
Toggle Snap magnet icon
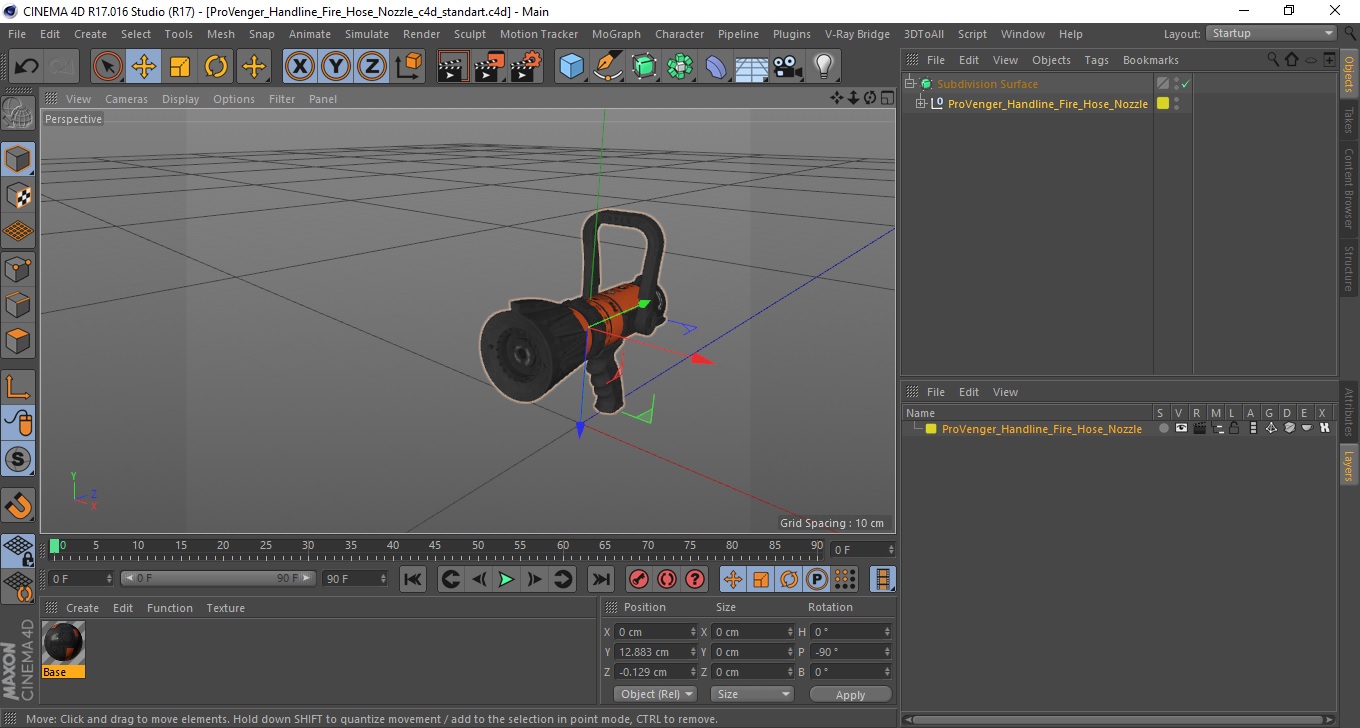(18, 505)
